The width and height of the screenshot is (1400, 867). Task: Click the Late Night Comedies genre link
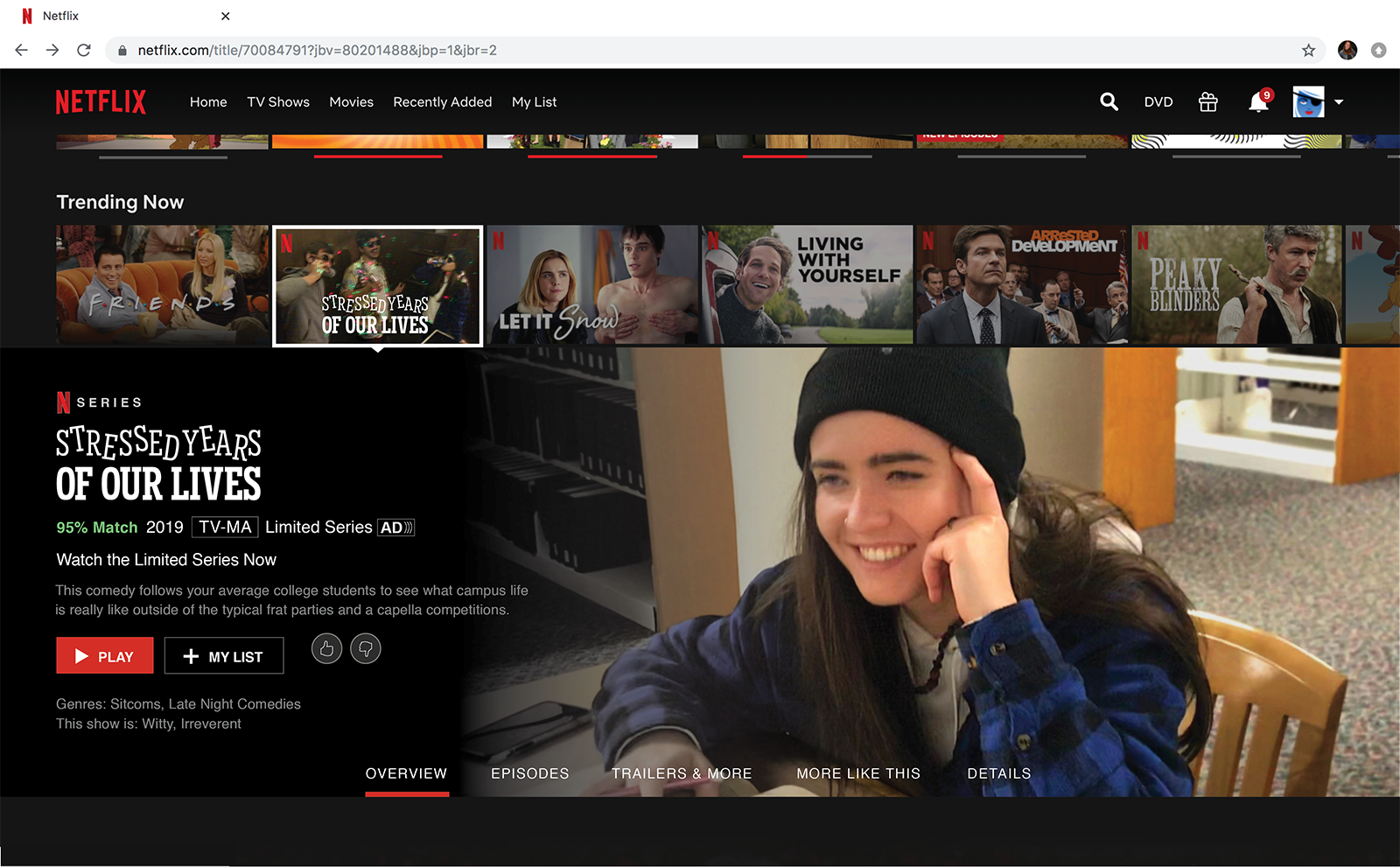(234, 703)
